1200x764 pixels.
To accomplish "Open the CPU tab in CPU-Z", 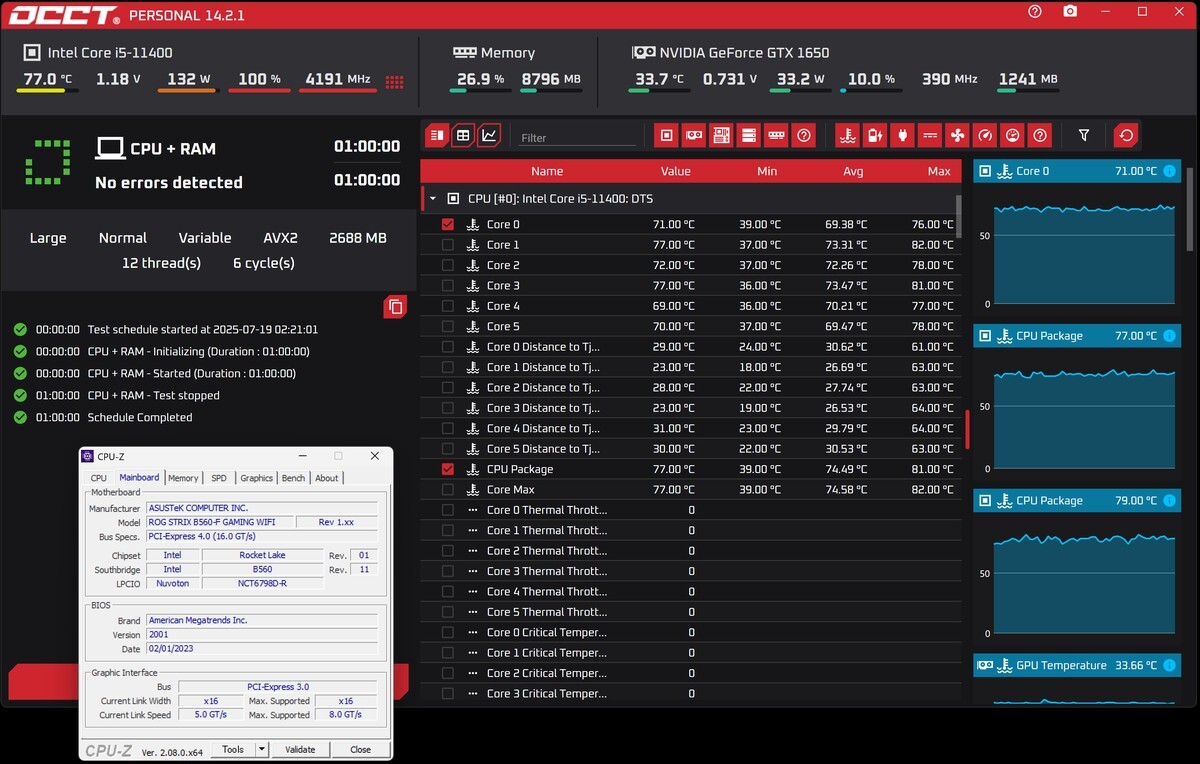I will click(99, 478).
